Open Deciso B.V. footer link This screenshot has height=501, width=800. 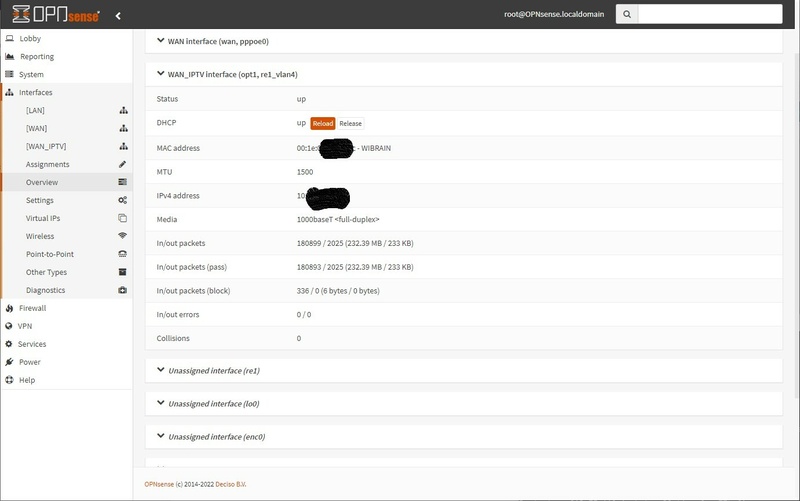pos(231,484)
